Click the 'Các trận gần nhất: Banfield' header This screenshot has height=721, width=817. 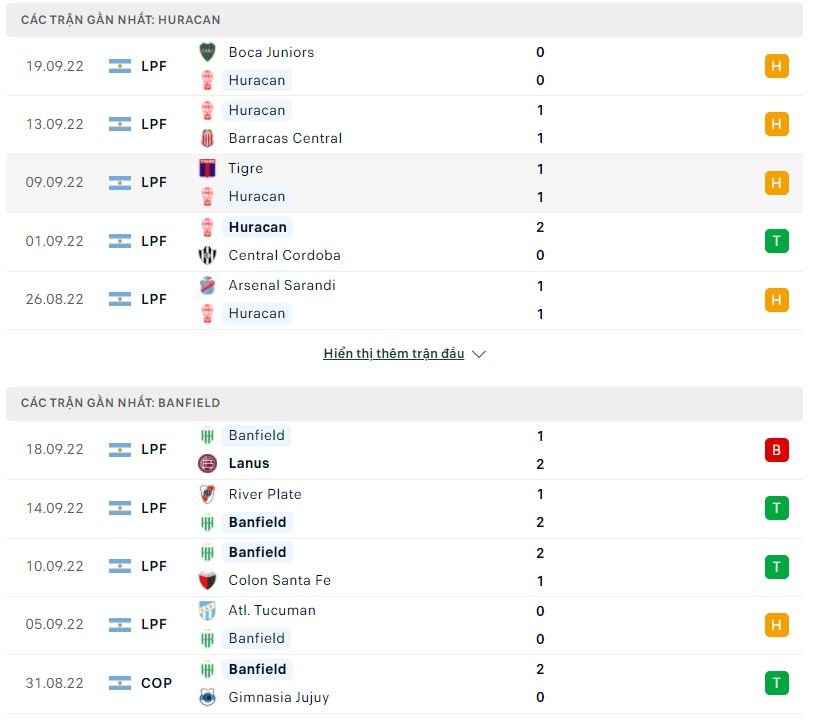[121, 403]
